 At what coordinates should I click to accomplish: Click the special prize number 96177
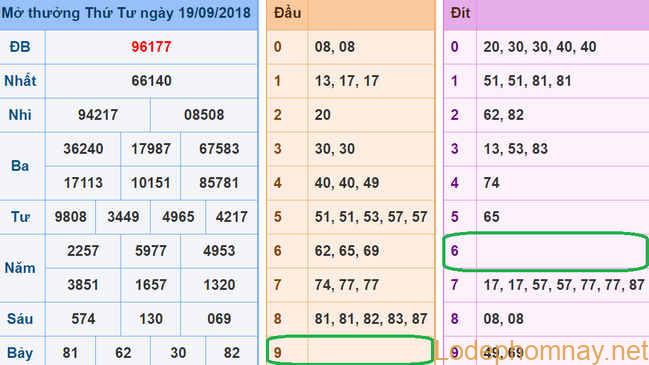point(151,47)
